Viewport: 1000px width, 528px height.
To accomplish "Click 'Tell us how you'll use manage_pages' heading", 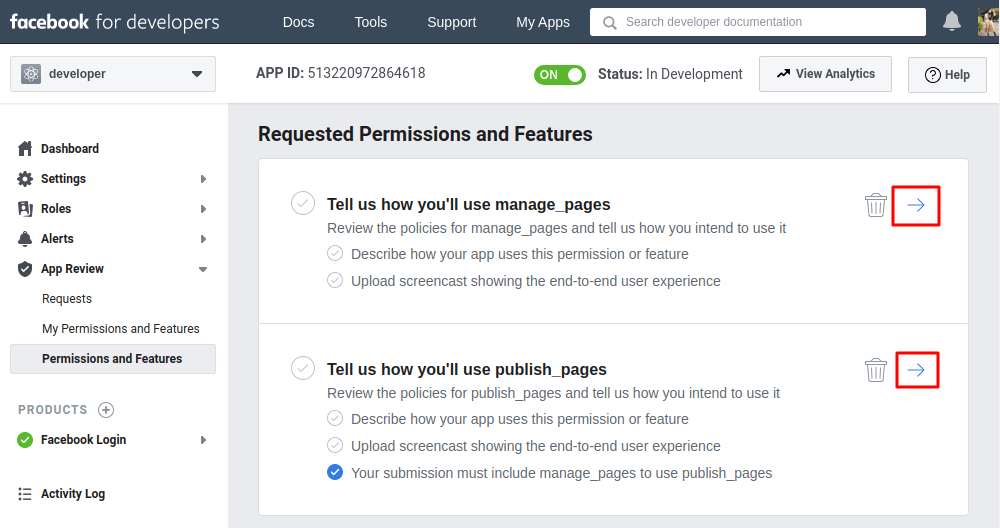I will [x=469, y=204].
